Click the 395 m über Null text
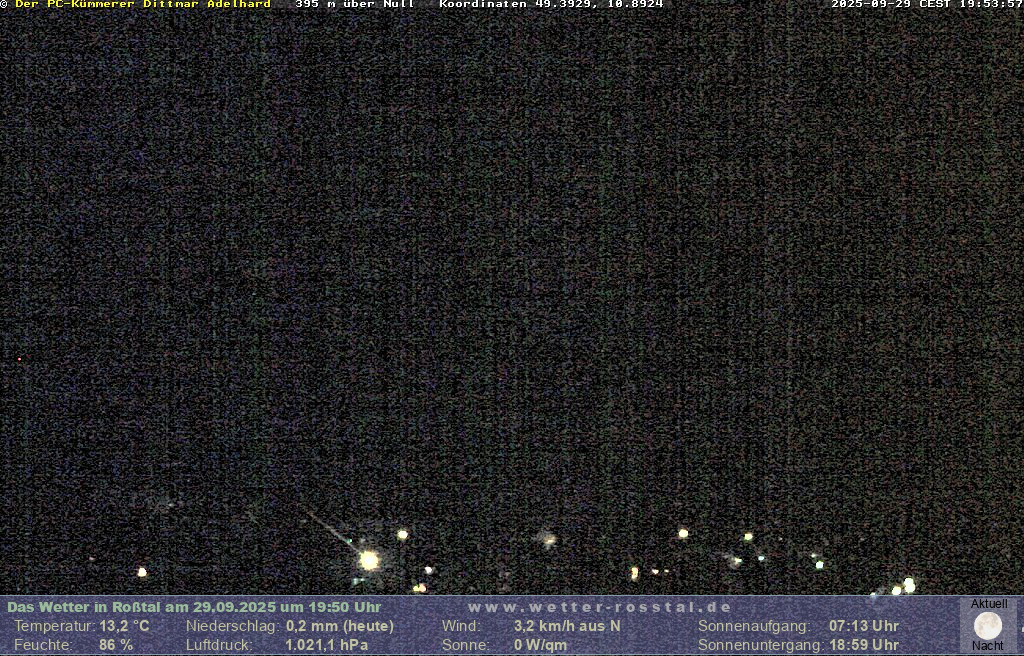Screen dimensions: 1024x656 coord(355,5)
